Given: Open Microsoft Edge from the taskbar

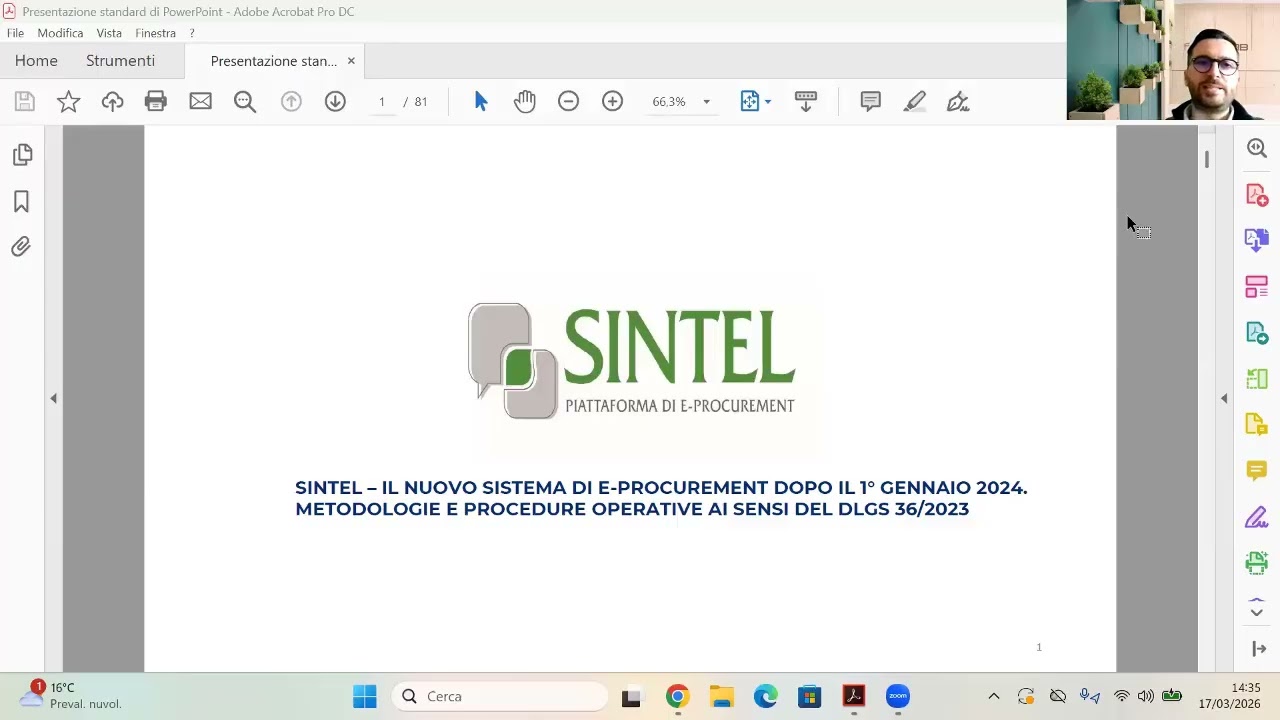Looking at the screenshot, I should tap(765, 696).
